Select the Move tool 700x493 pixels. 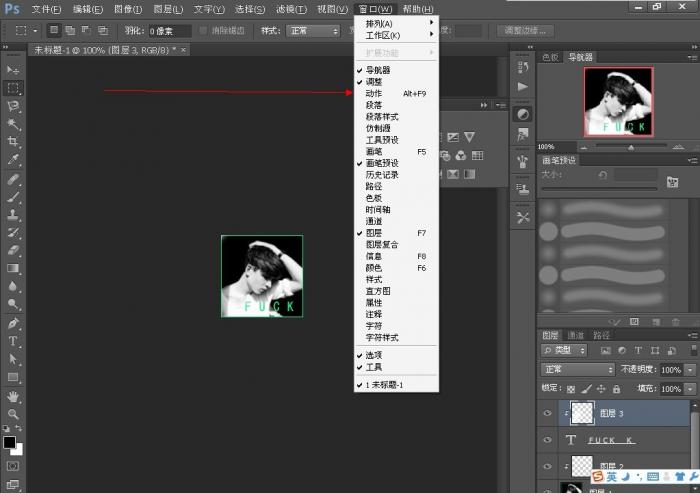(x=13, y=70)
